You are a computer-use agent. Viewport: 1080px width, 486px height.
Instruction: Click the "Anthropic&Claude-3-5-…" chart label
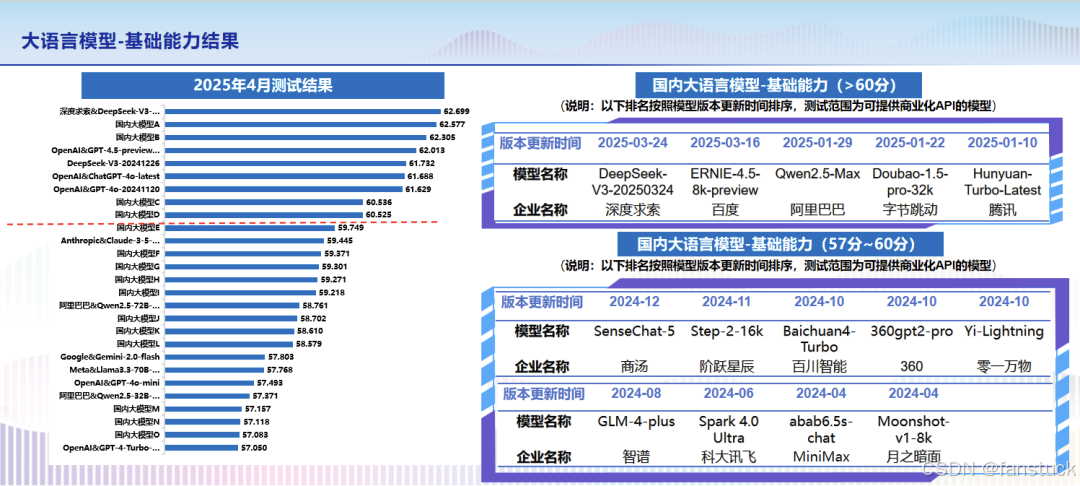click(110, 241)
